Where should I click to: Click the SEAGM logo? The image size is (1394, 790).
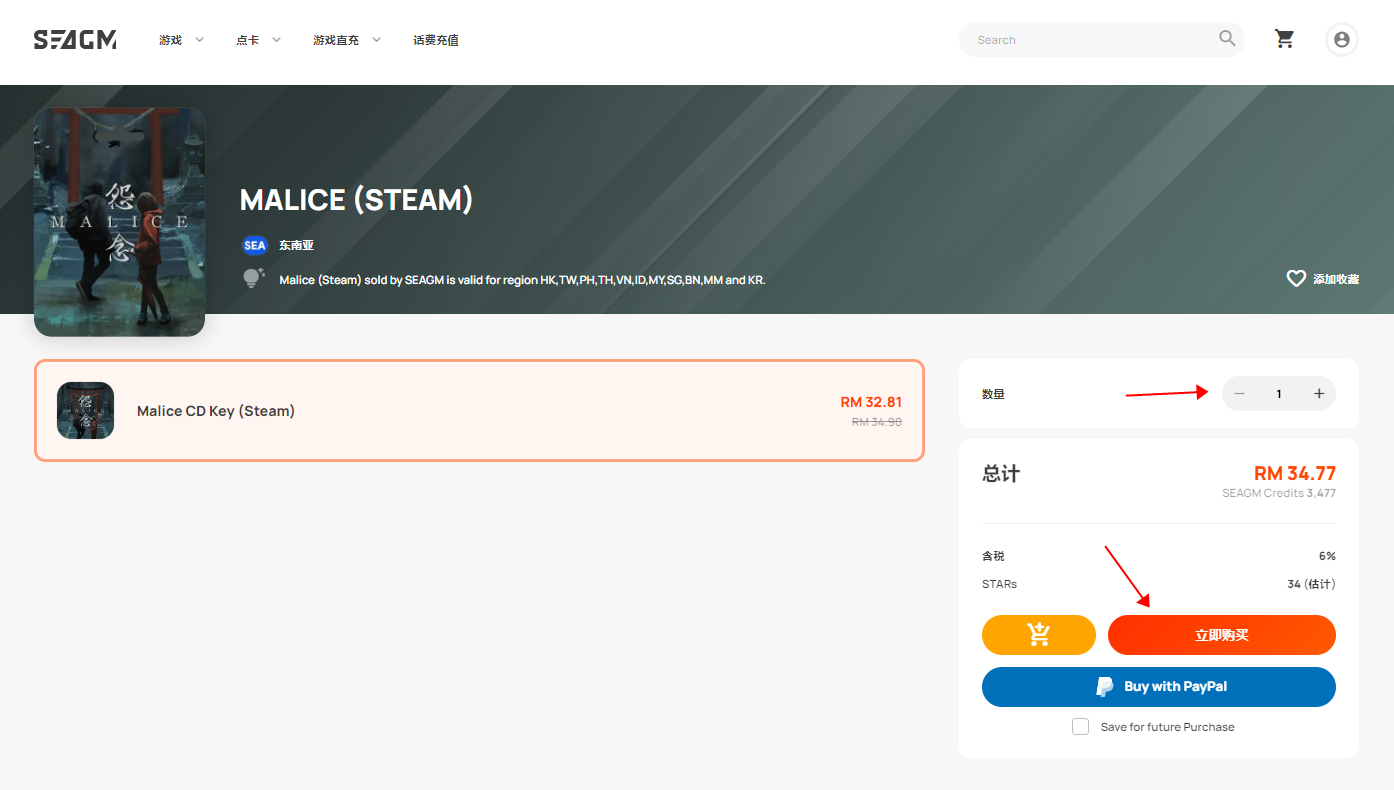tap(75, 40)
